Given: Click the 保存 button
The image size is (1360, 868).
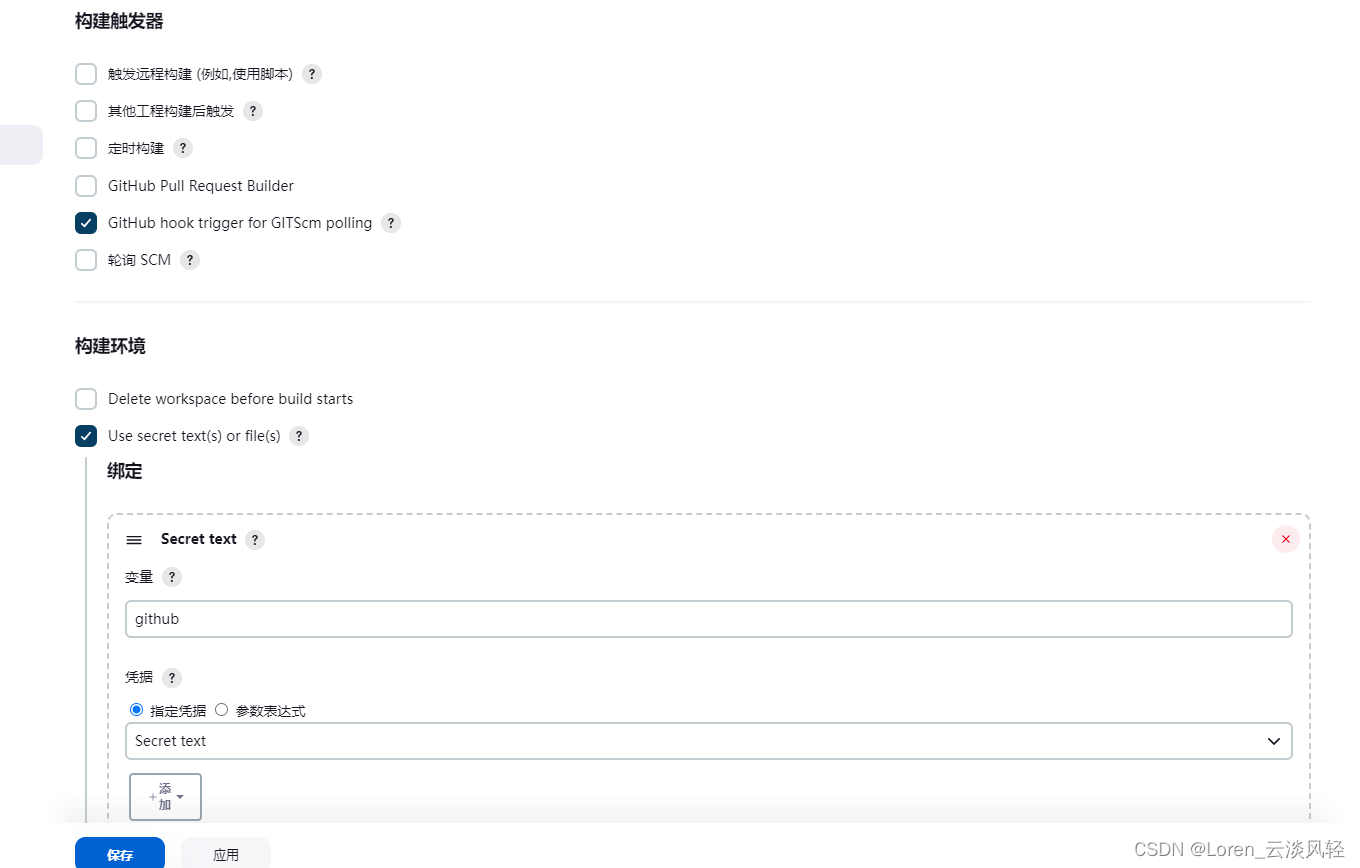Looking at the screenshot, I should coord(120,854).
